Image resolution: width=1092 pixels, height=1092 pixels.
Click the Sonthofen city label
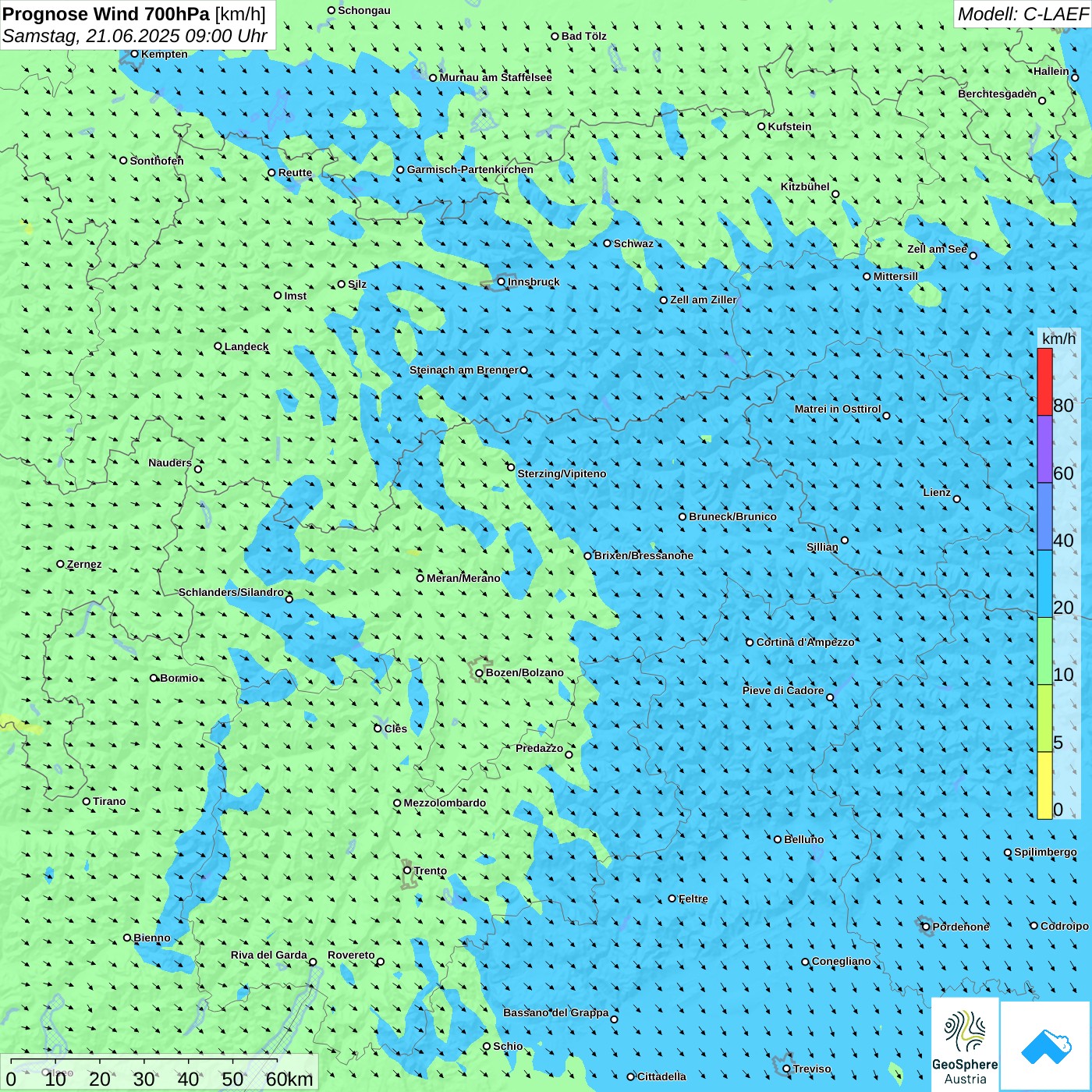click(x=157, y=161)
